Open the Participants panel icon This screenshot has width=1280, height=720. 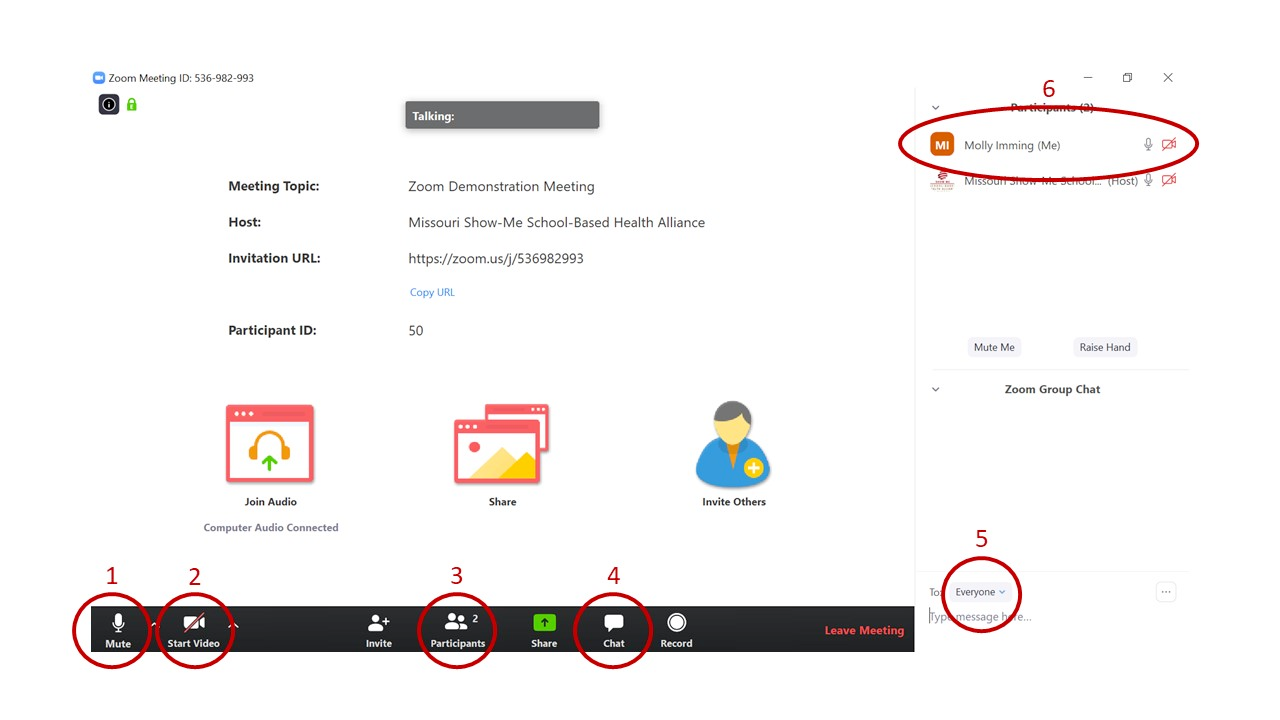coord(457,622)
